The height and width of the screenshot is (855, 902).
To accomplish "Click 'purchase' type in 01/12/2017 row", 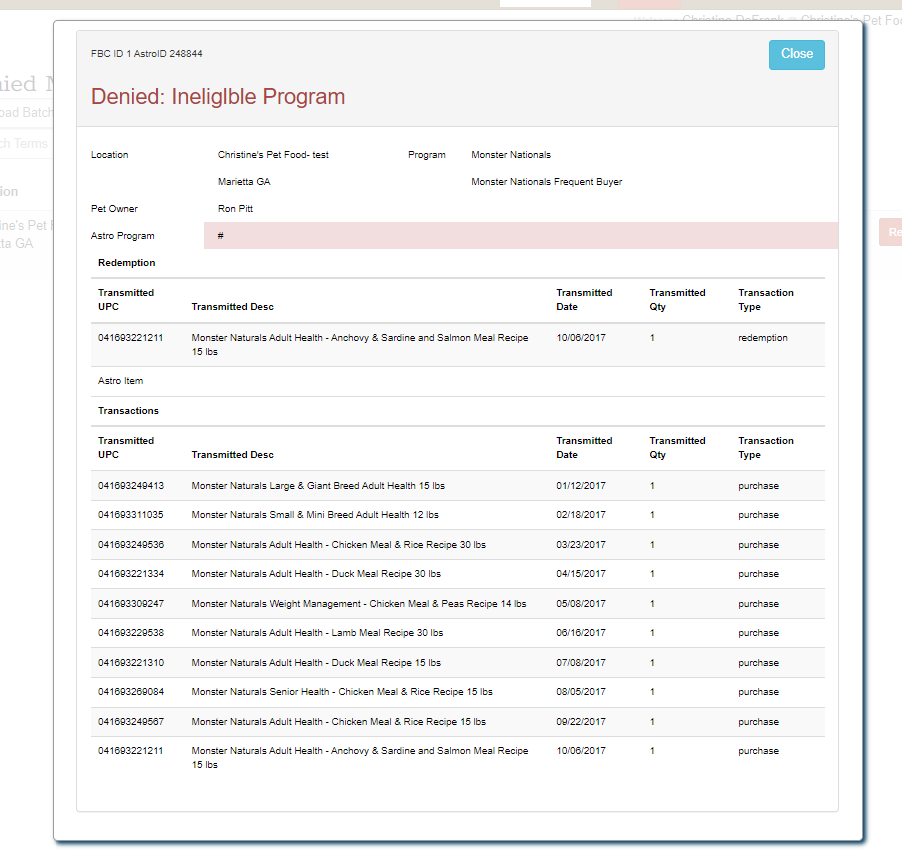I will click(x=759, y=486).
